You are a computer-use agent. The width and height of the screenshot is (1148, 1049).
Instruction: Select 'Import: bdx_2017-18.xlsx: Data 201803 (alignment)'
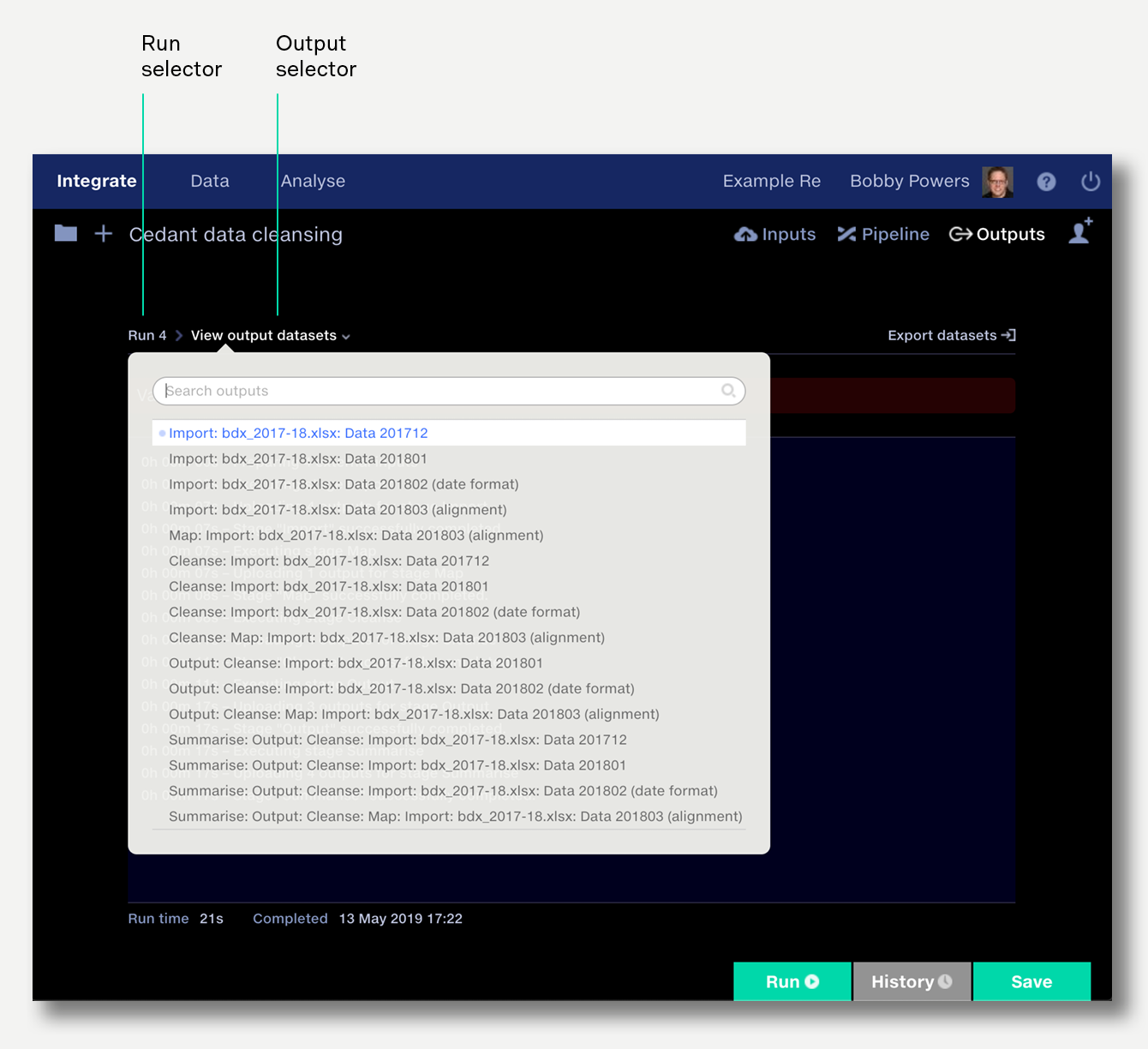click(449, 509)
